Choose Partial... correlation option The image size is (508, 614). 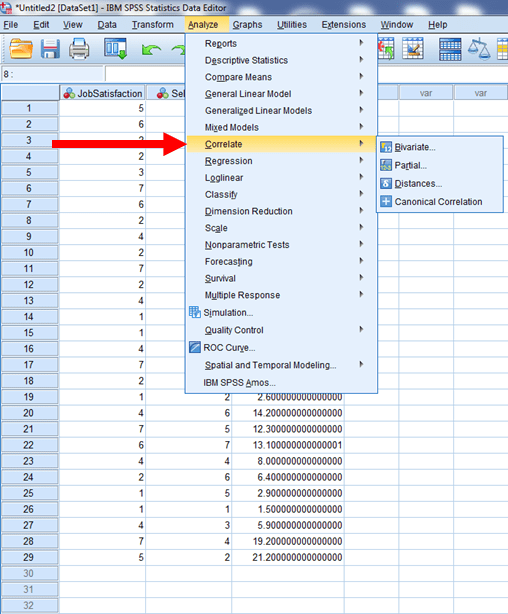pyautogui.click(x=440, y=165)
